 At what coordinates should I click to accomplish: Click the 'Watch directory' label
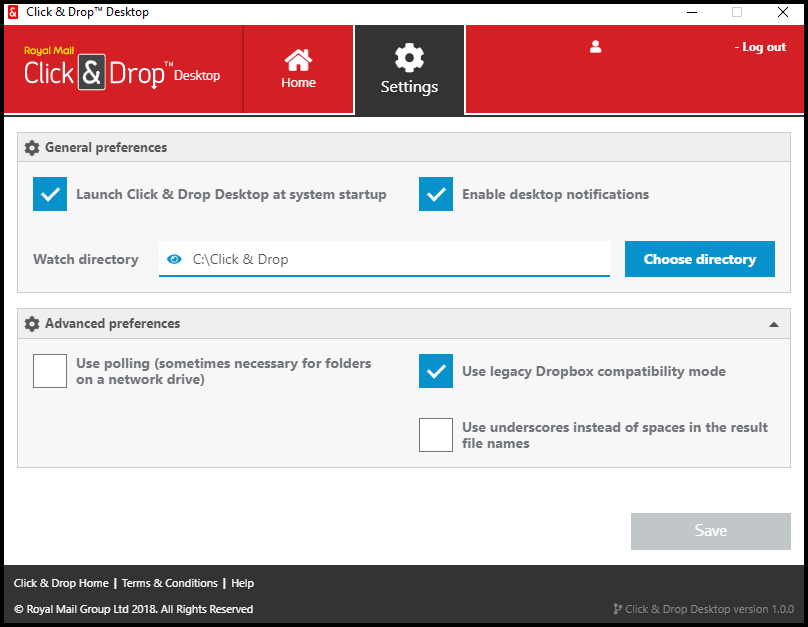click(86, 259)
